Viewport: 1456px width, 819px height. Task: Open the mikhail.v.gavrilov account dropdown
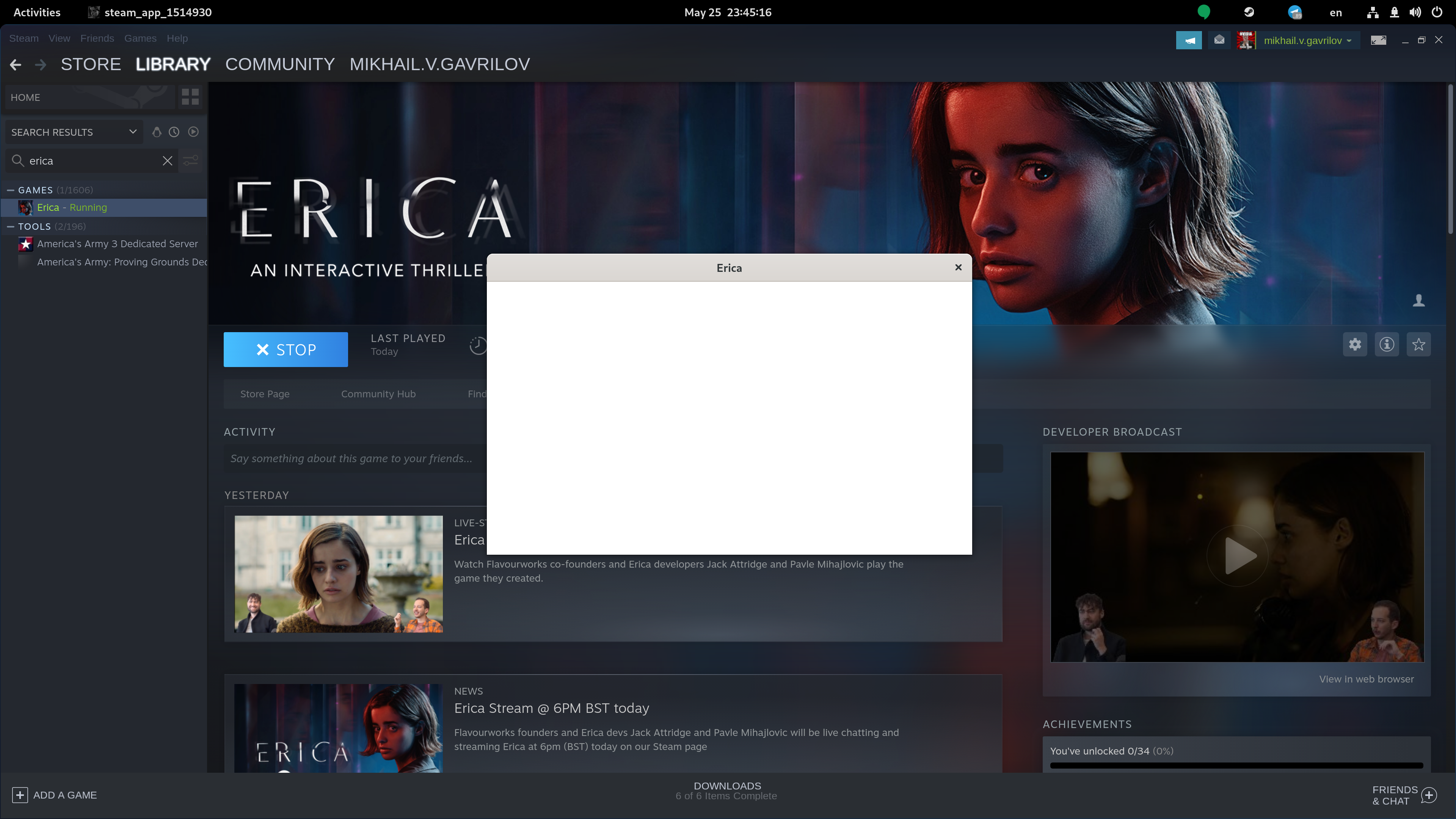[x=1307, y=40]
